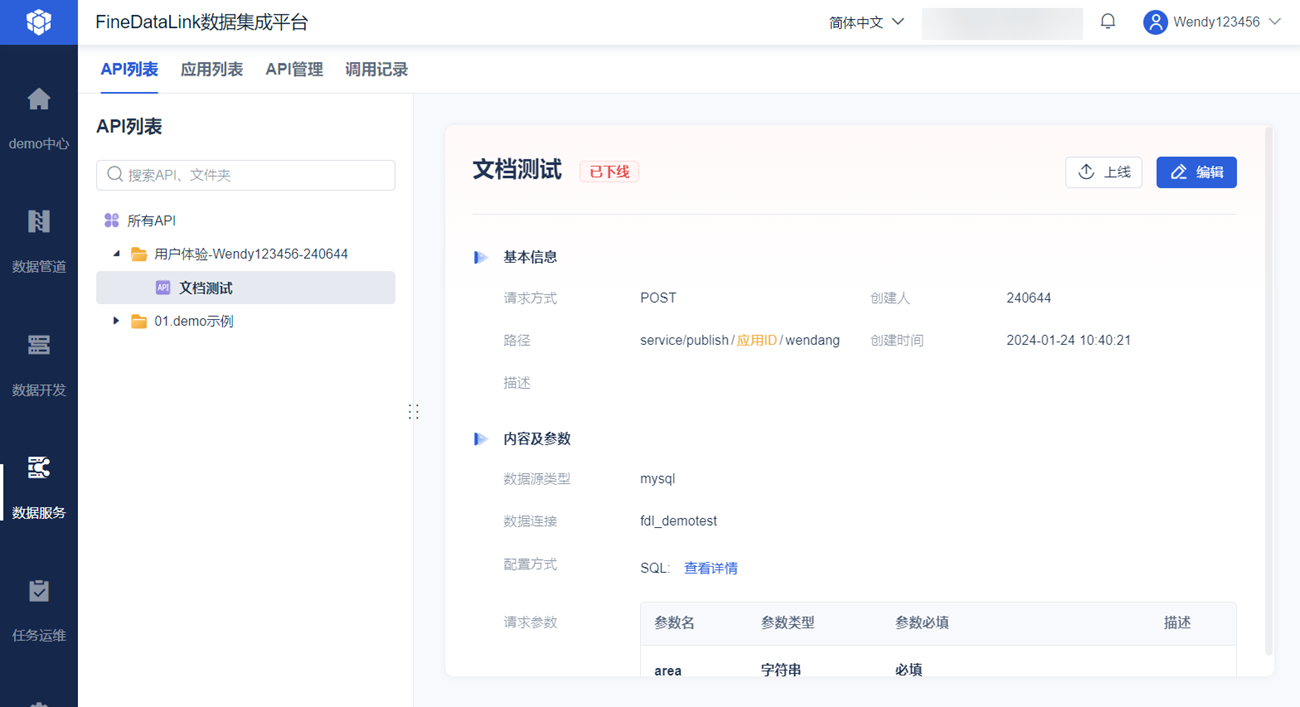Select the 文档测试 tree item

pyautogui.click(x=246, y=288)
